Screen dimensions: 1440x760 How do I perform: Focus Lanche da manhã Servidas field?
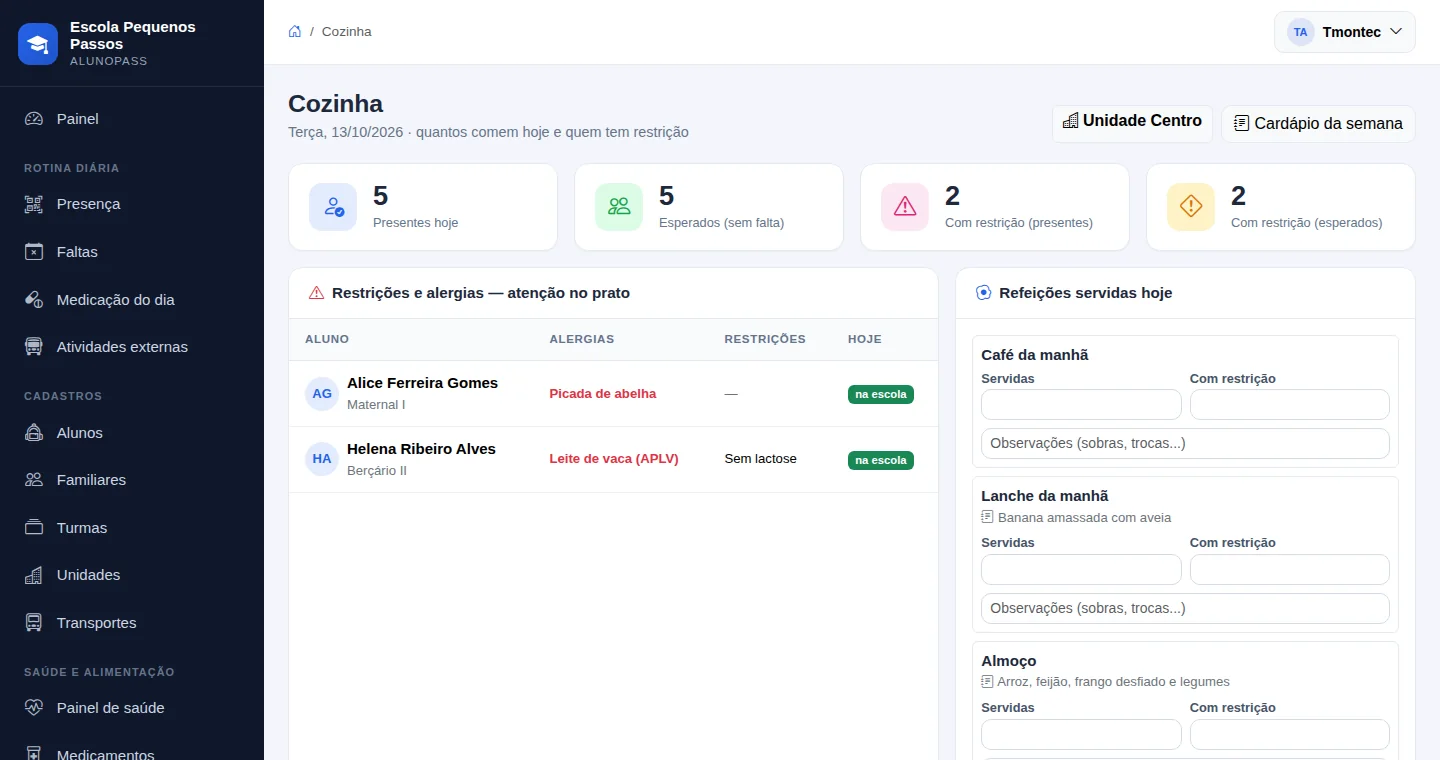1081,570
